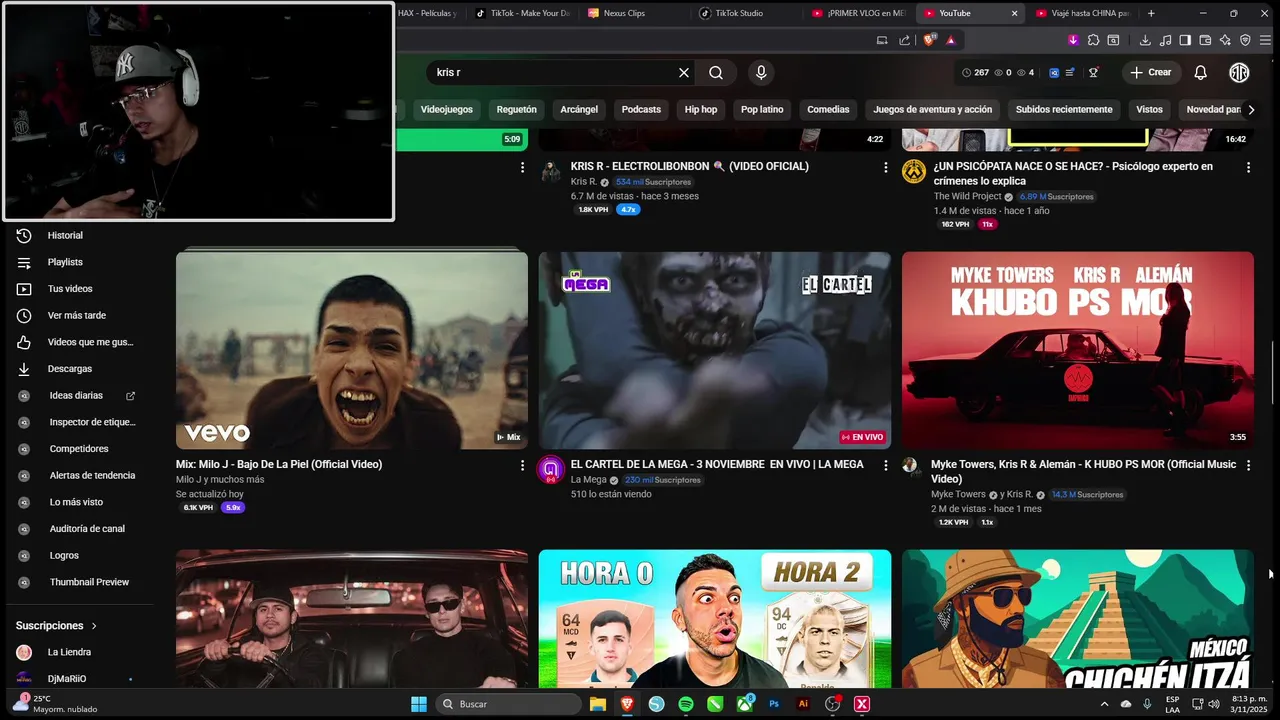Open options for Mix: Milo J video
The width and height of the screenshot is (1280, 720).
point(522,465)
